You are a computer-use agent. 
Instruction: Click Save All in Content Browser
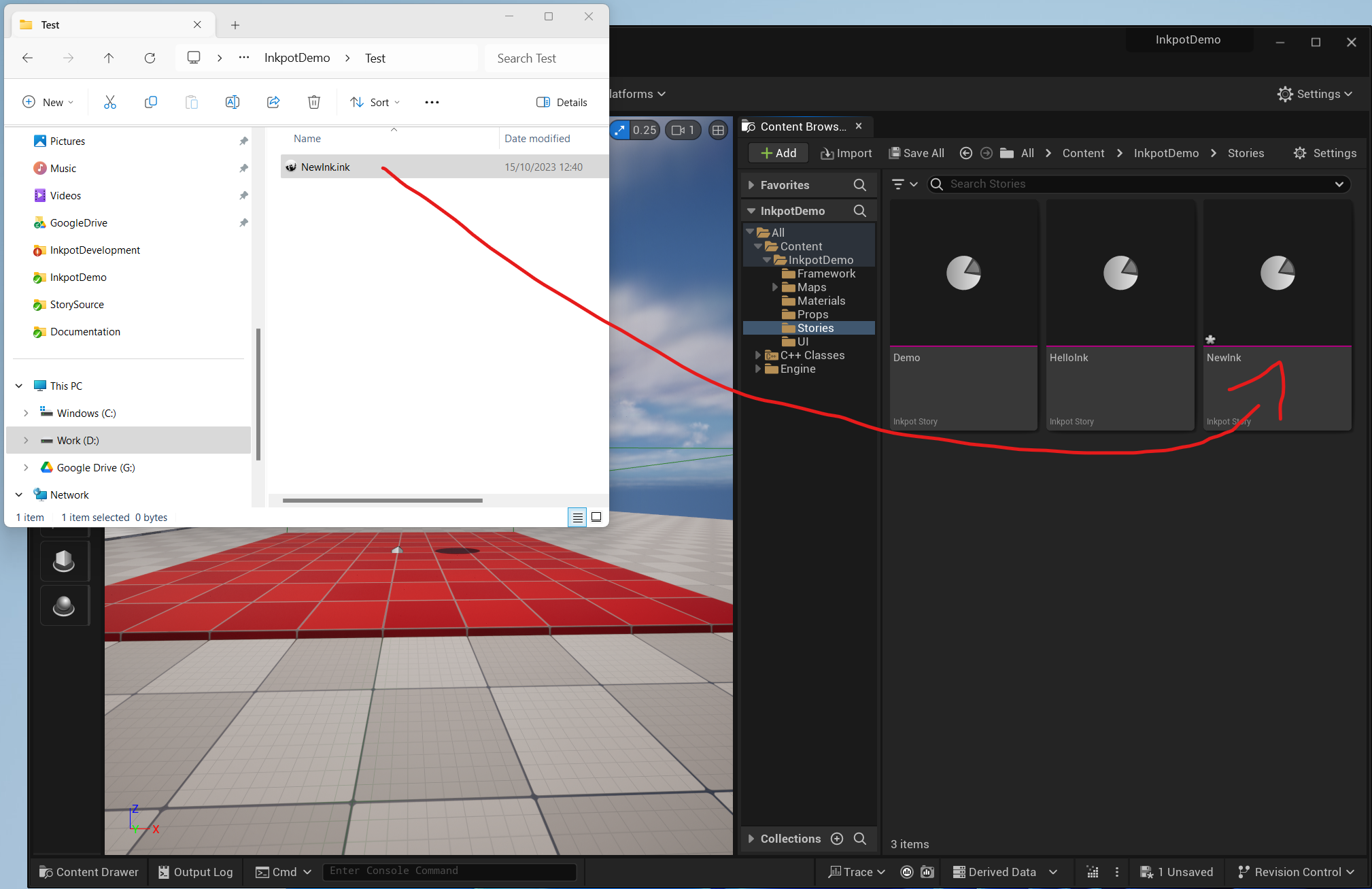pos(916,153)
